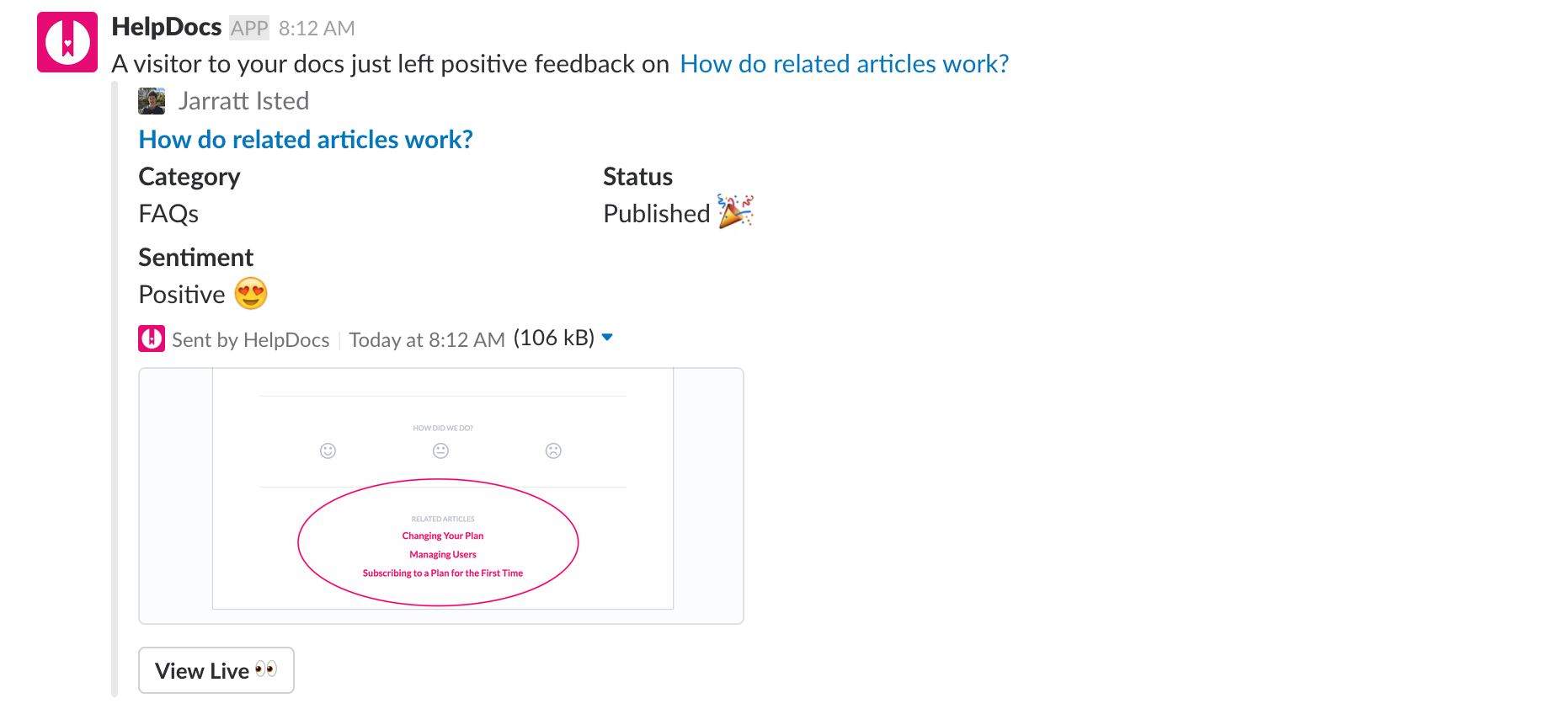Click the bold article title link in the attachment

(x=305, y=139)
